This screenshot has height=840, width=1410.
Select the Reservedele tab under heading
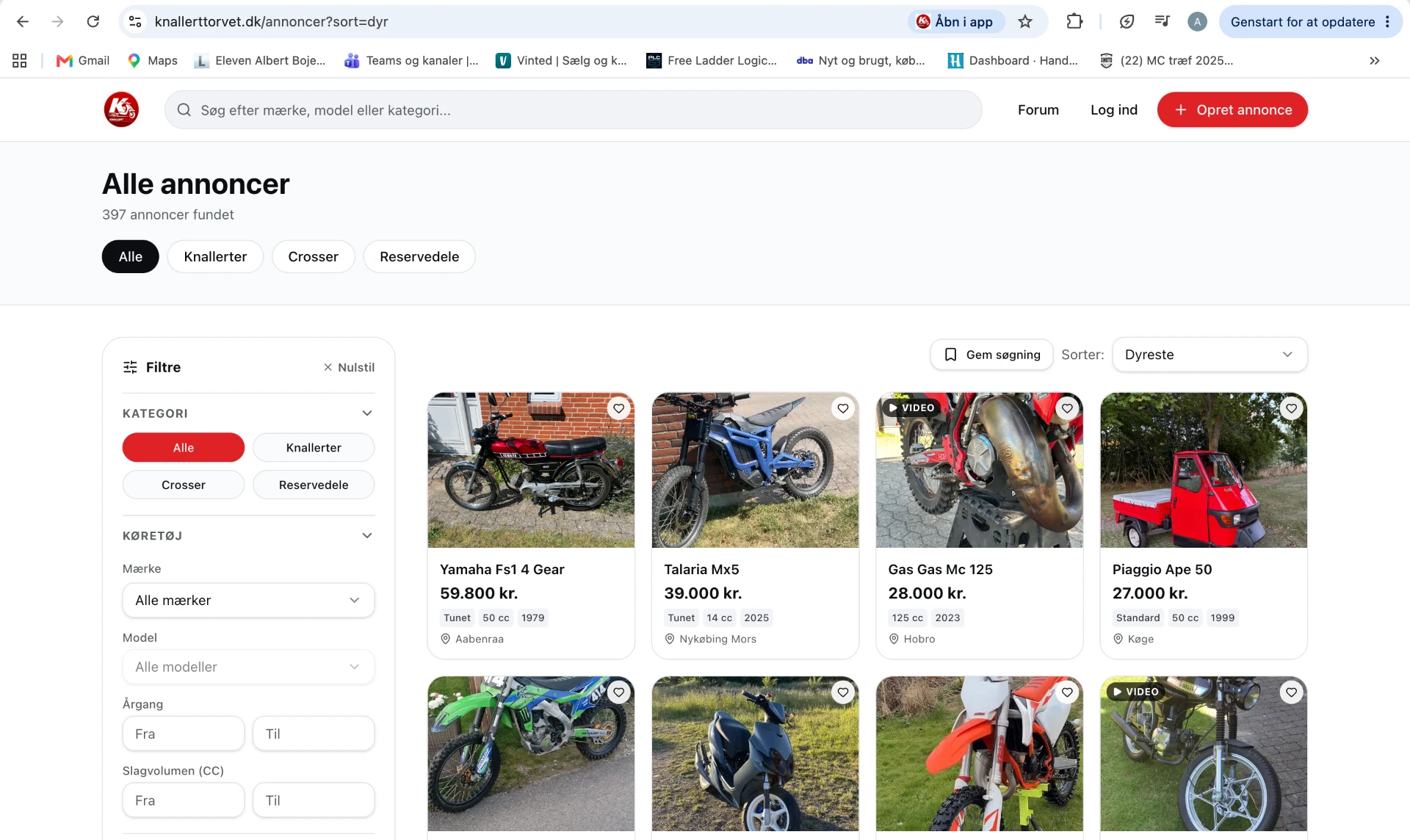click(x=419, y=256)
